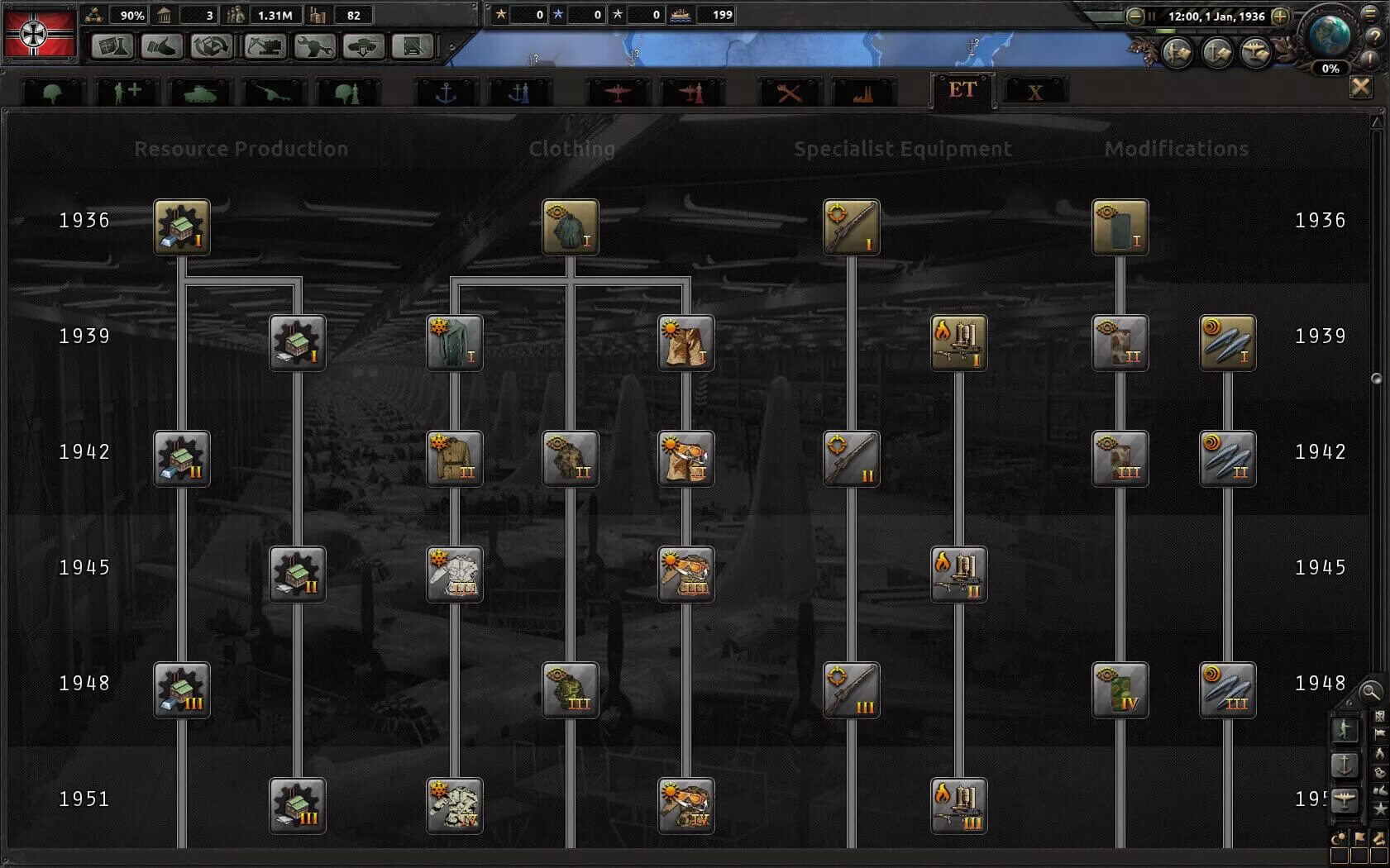
Task: Select 1936 sniper rifle I technology
Action: 852,227
